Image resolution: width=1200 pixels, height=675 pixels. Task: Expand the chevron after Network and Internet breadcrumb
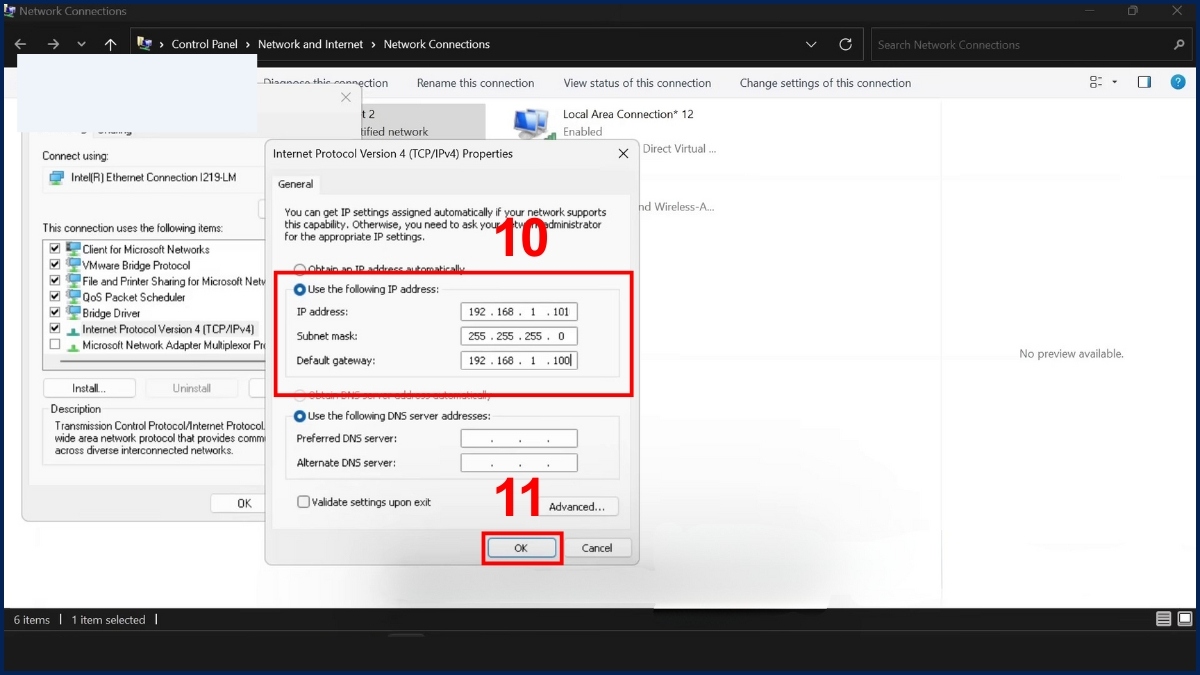coord(374,45)
